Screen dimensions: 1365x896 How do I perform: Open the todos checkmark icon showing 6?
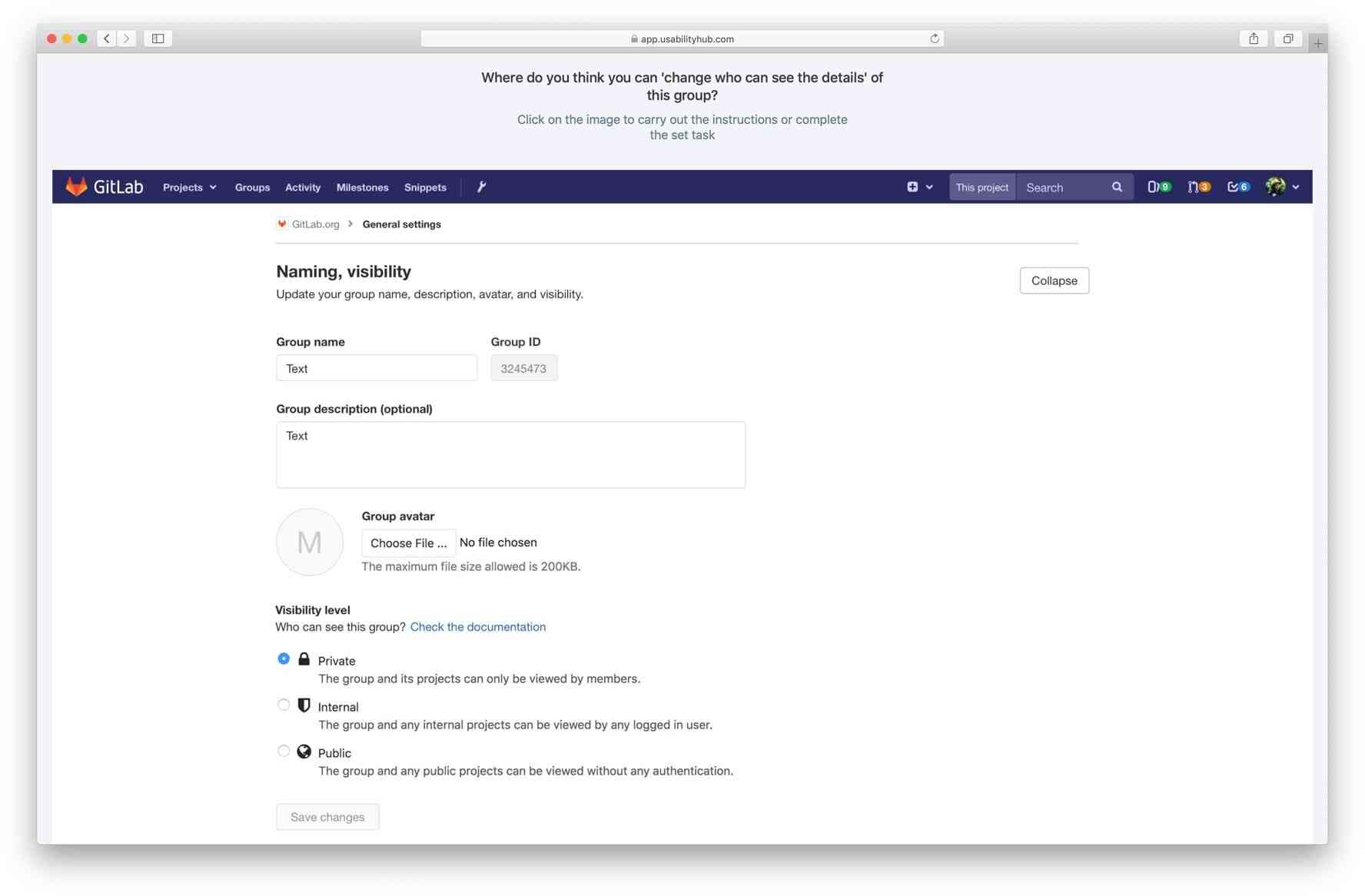pos(1237,186)
